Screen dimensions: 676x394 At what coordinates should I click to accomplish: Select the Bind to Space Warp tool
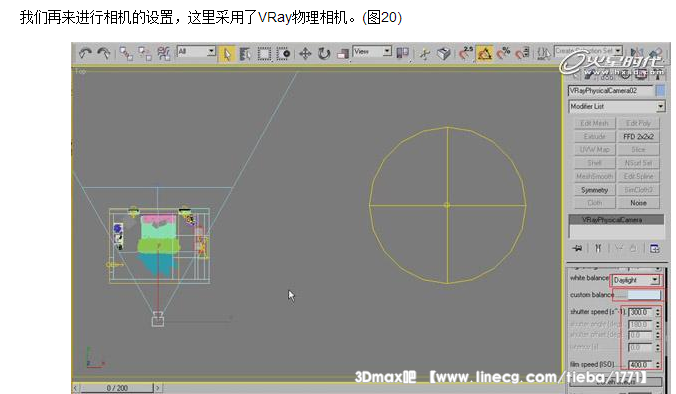pos(163,53)
